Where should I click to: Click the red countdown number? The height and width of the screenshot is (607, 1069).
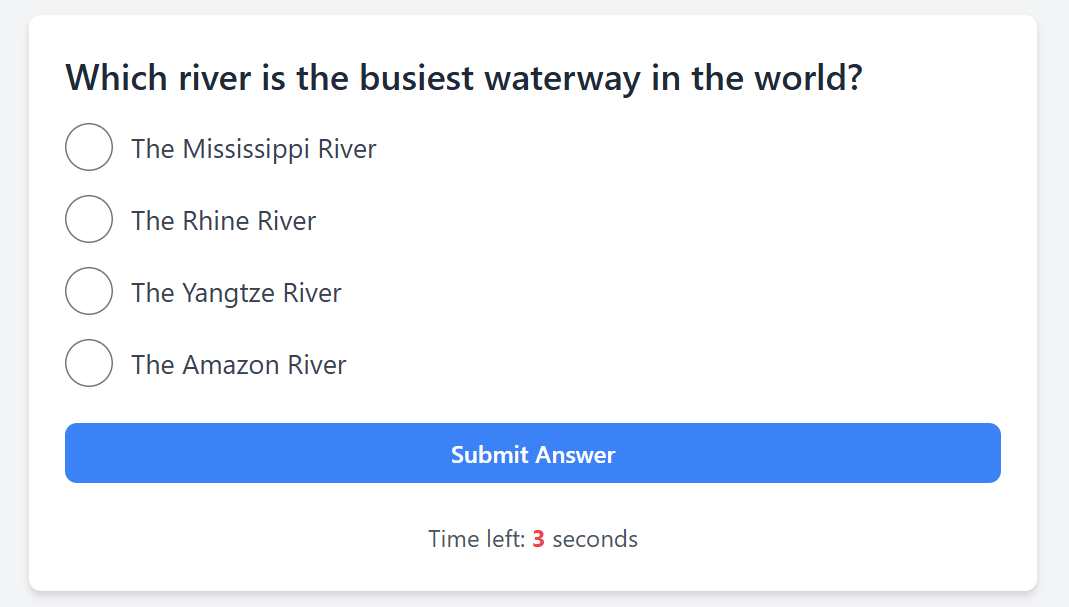(x=538, y=539)
